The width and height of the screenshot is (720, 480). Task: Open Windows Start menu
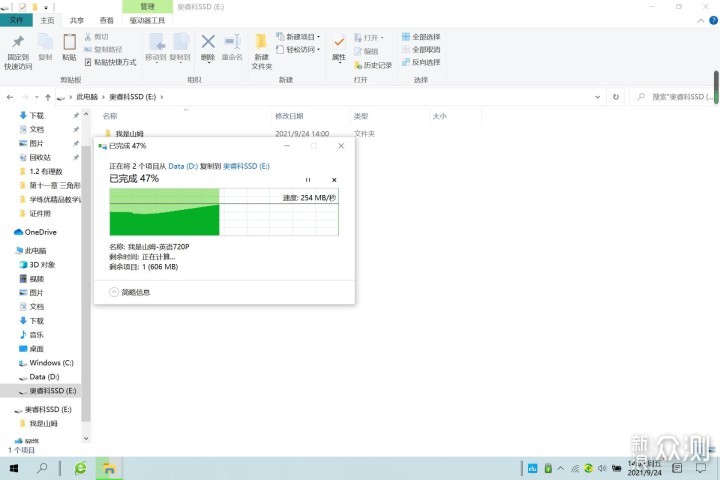tap(14, 469)
